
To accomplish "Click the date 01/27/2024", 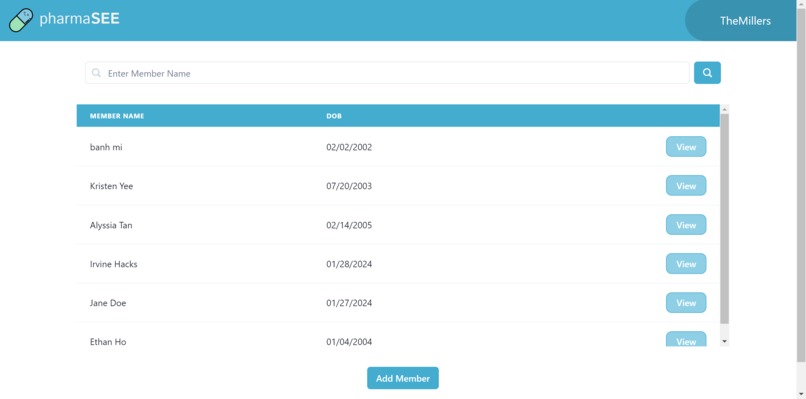I will (349, 303).
